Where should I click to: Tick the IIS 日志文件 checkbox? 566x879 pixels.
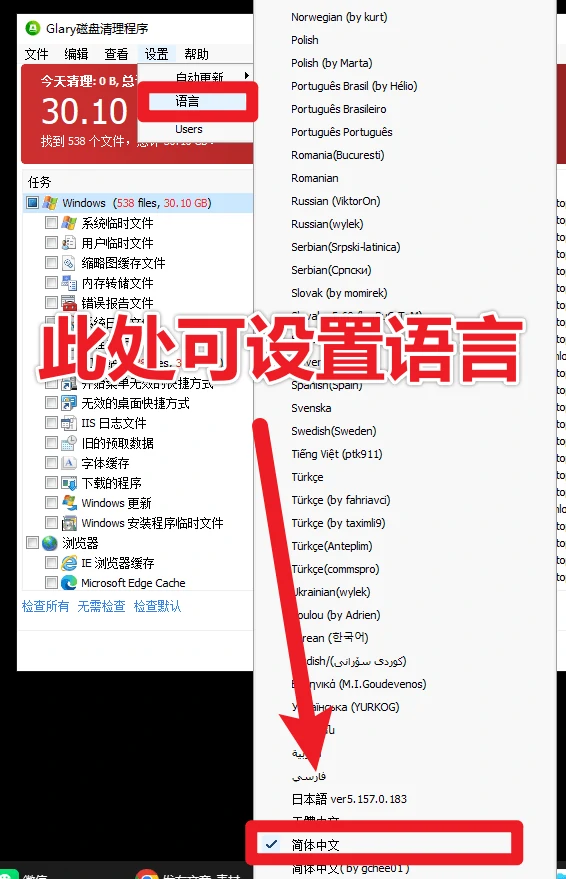point(52,422)
